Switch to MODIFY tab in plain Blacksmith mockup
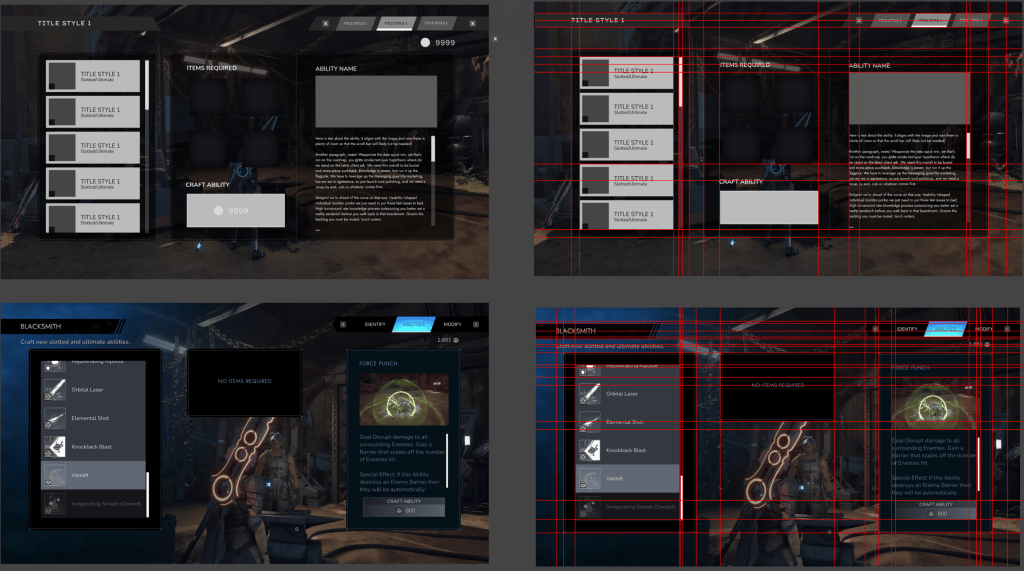1024x571 pixels. 453,324
